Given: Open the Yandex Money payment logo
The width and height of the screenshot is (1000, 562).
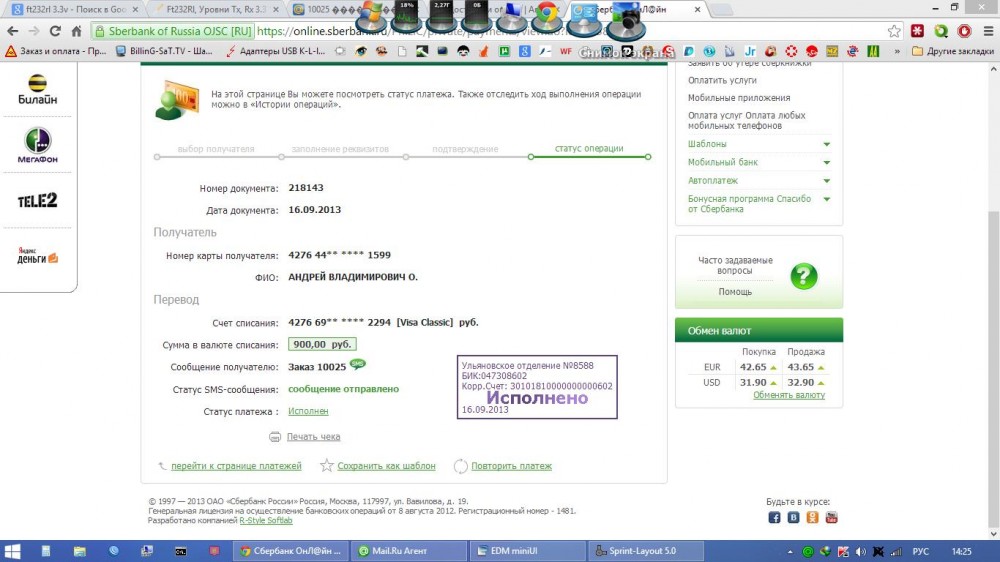Looking at the screenshot, I should click(x=37, y=256).
